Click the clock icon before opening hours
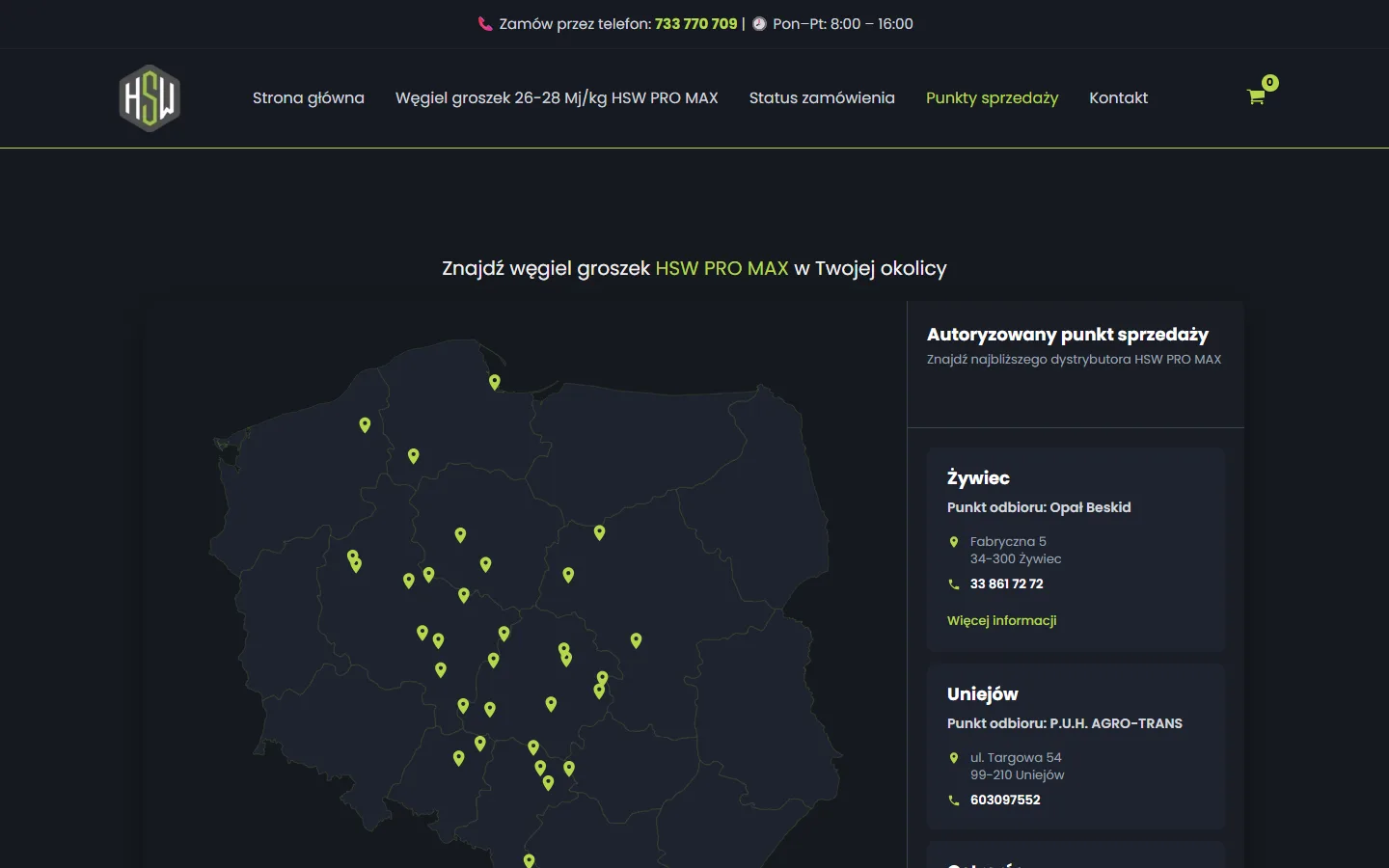 pyautogui.click(x=759, y=24)
